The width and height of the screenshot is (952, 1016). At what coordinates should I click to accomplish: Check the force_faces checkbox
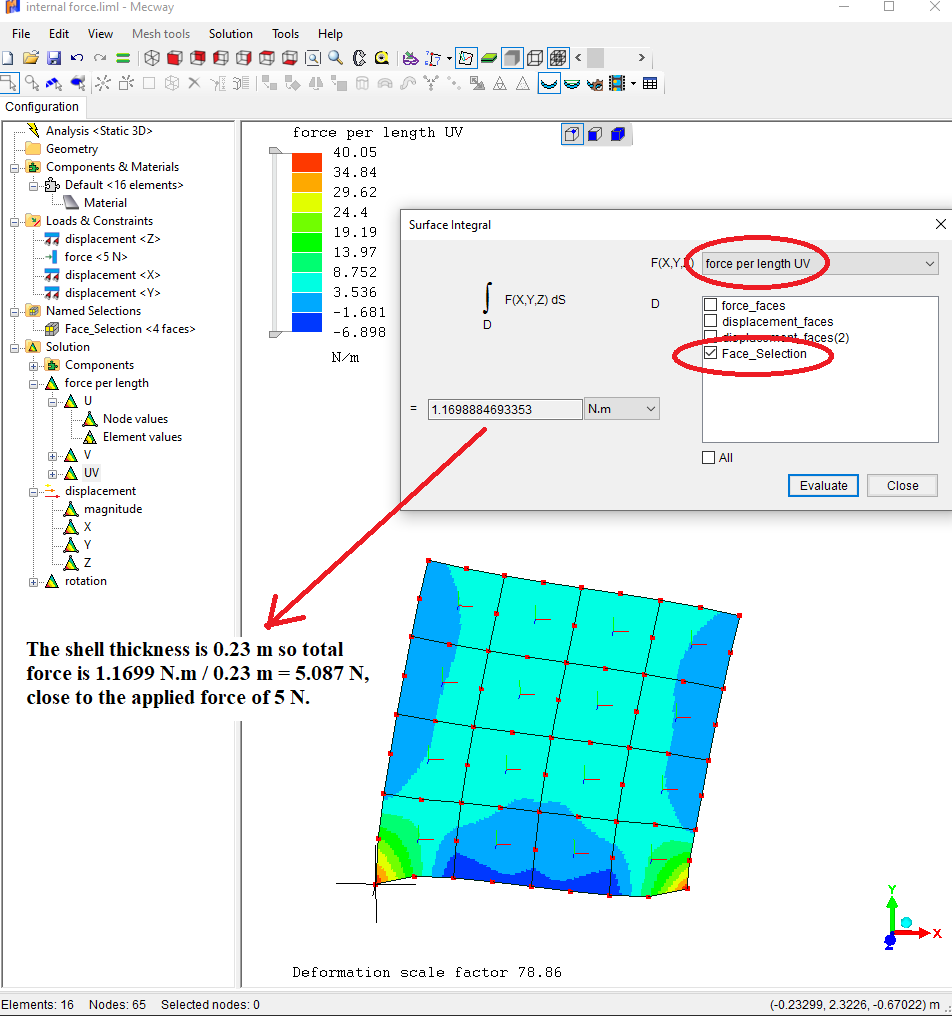point(710,305)
